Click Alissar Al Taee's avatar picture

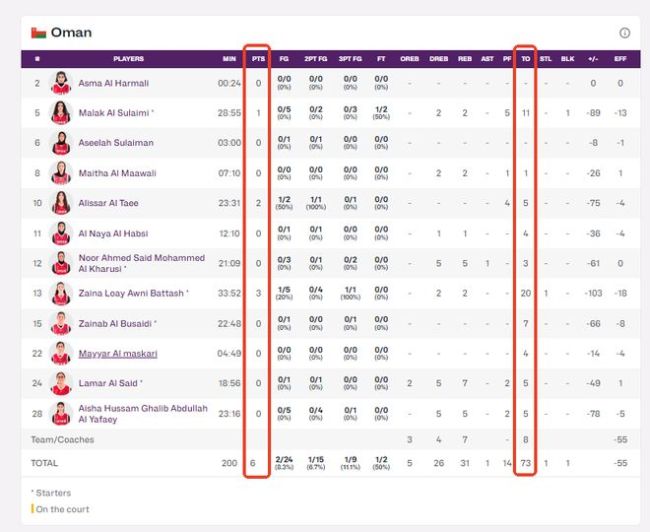[61, 203]
